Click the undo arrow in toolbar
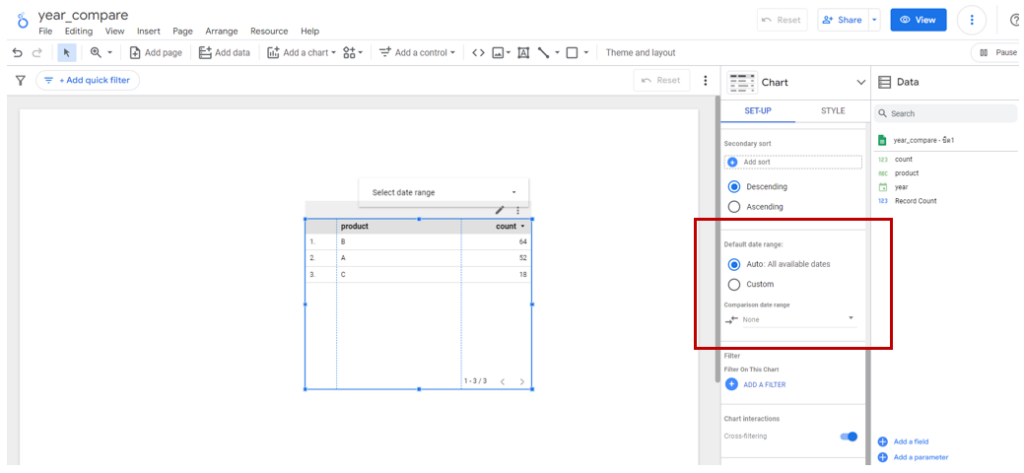1024x473 pixels. [17, 53]
